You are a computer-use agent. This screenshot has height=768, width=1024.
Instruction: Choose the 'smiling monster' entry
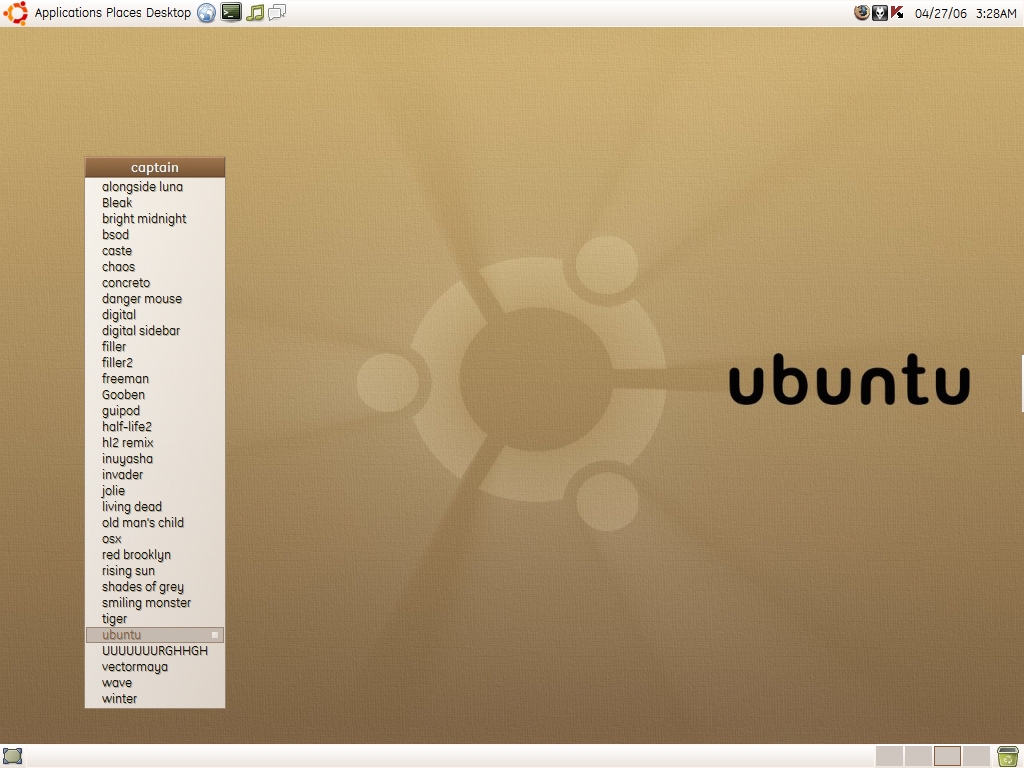[x=155, y=603]
